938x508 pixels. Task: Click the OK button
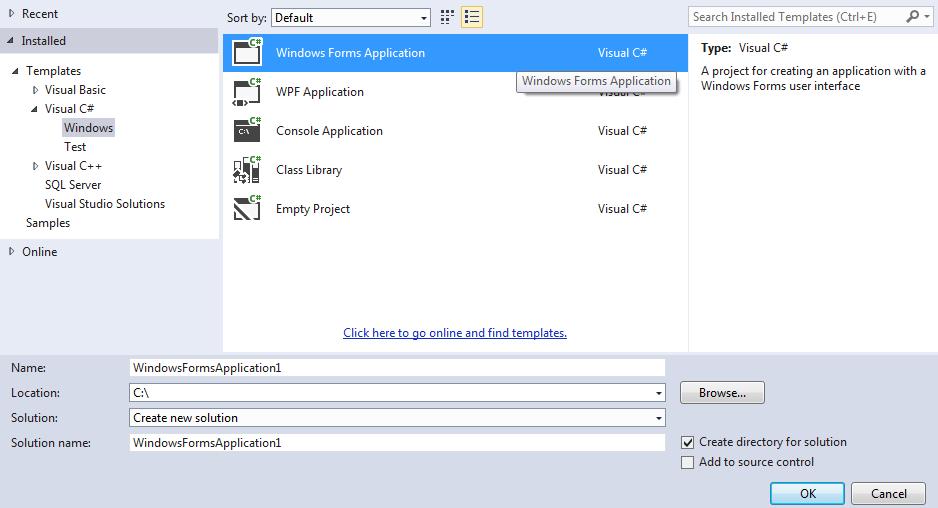coord(807,494)
